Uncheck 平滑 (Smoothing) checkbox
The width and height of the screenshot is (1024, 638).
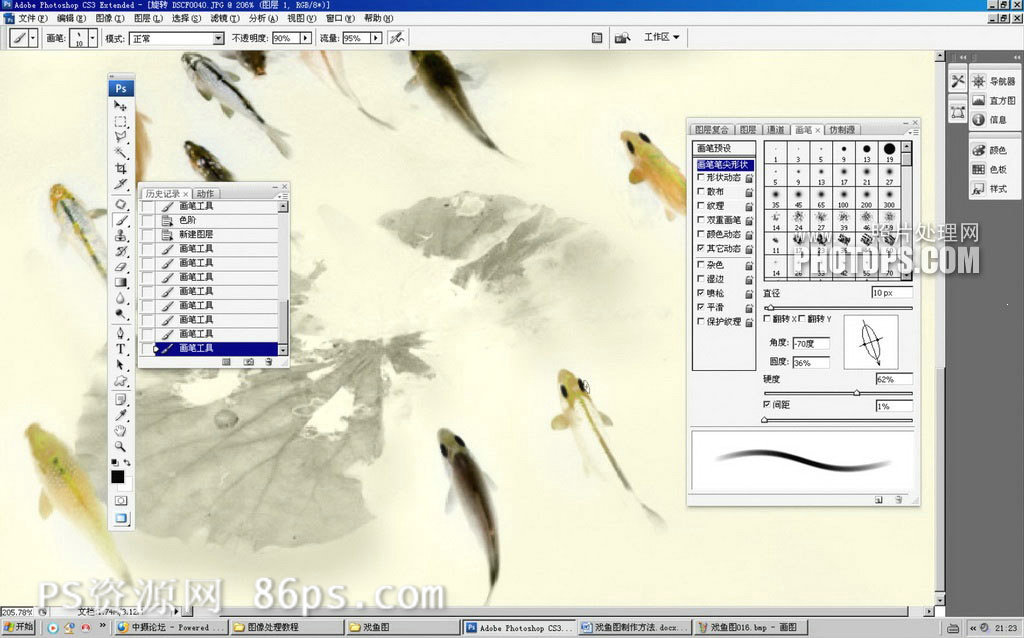tap(701, 307)
